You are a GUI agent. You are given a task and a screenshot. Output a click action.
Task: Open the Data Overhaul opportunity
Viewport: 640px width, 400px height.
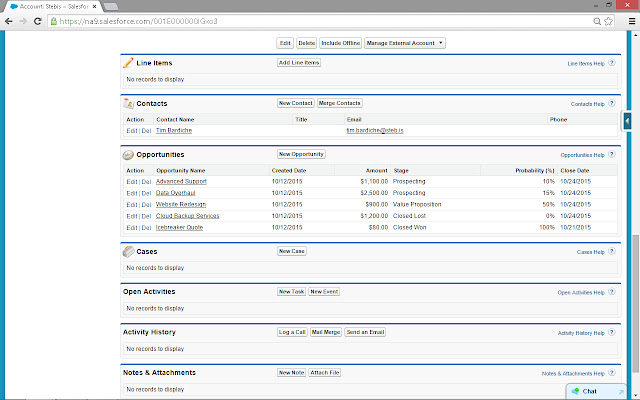176,193
